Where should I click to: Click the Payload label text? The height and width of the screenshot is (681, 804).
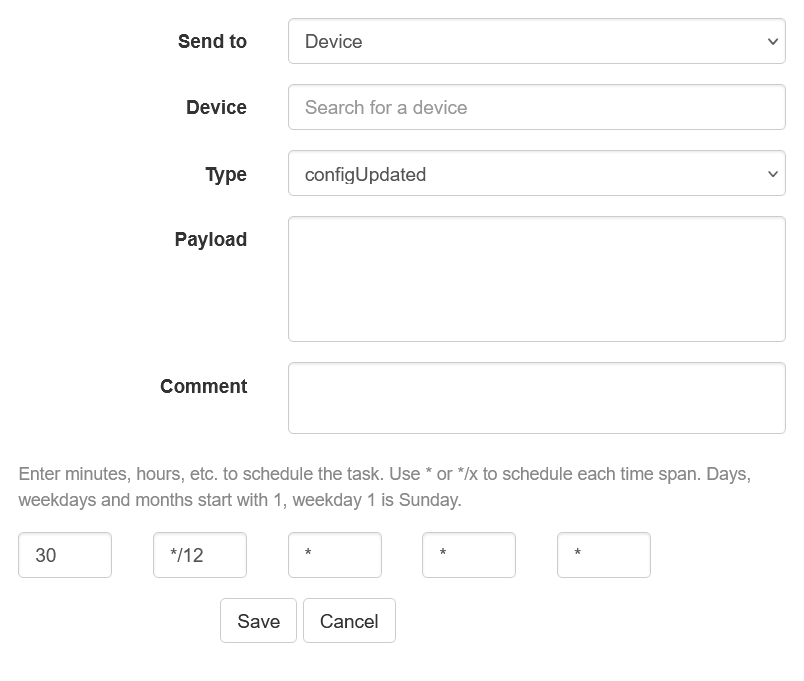click(x=210, y=239)
